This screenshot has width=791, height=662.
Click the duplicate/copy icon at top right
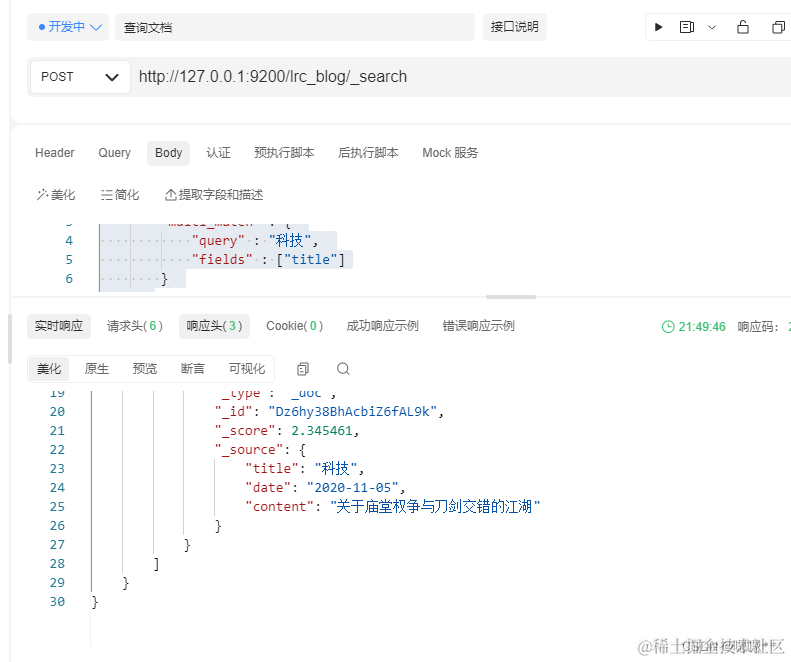(778, 27)
